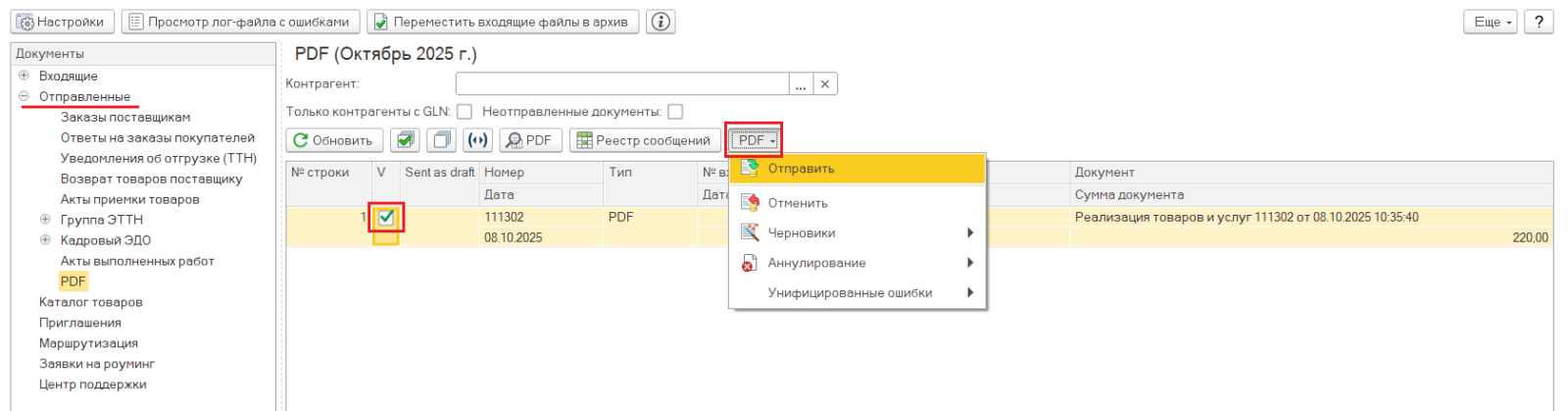Open the Еще dropdown menu
The height and width of the screenshot is (411, 1568).
point(1491,22)
